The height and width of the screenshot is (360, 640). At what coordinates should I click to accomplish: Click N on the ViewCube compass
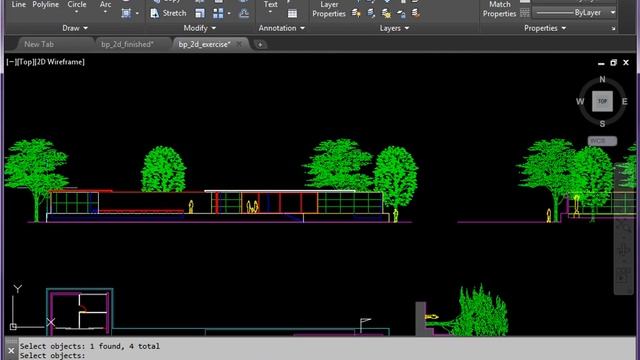602,79
